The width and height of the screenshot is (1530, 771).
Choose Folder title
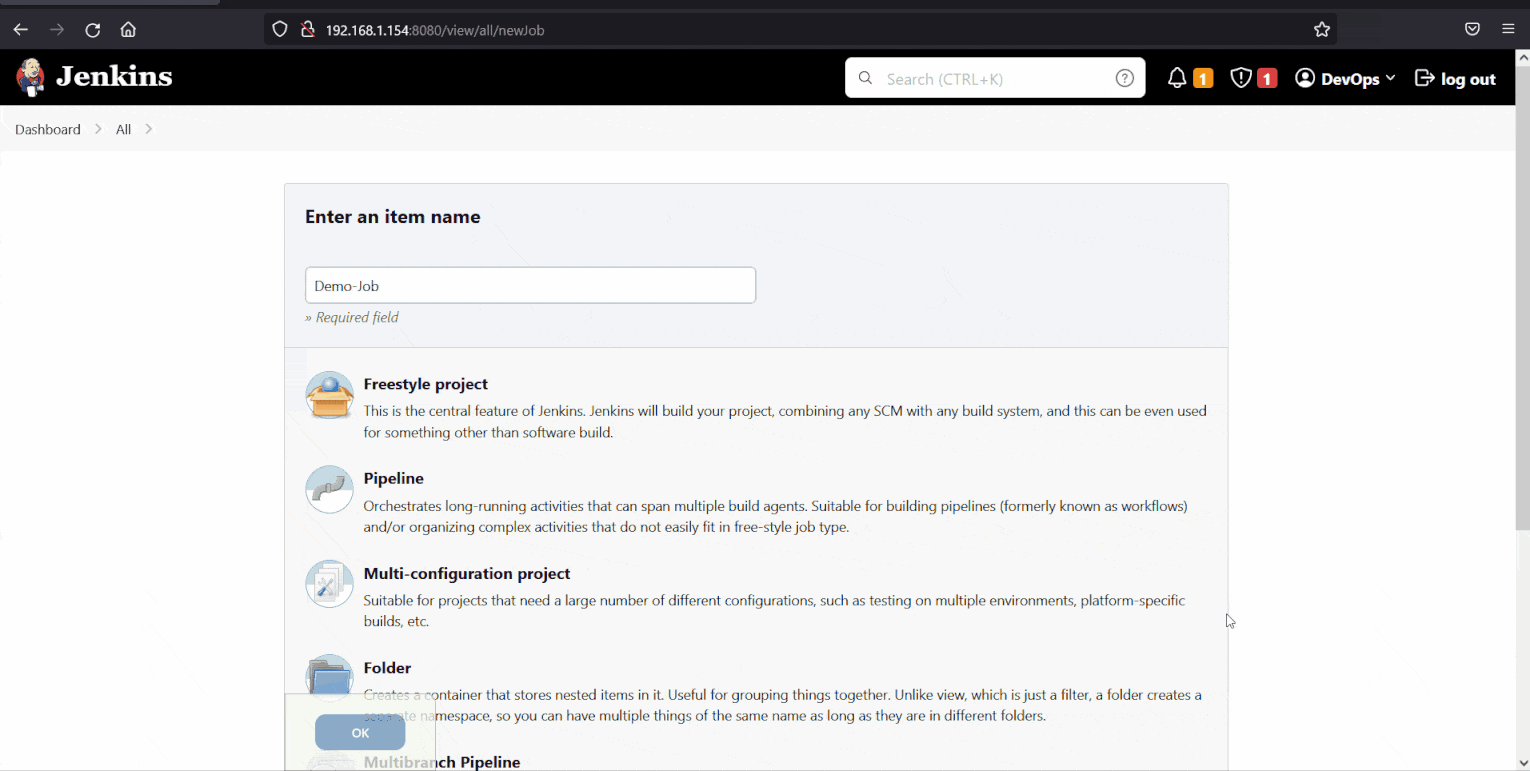[388, 667]
